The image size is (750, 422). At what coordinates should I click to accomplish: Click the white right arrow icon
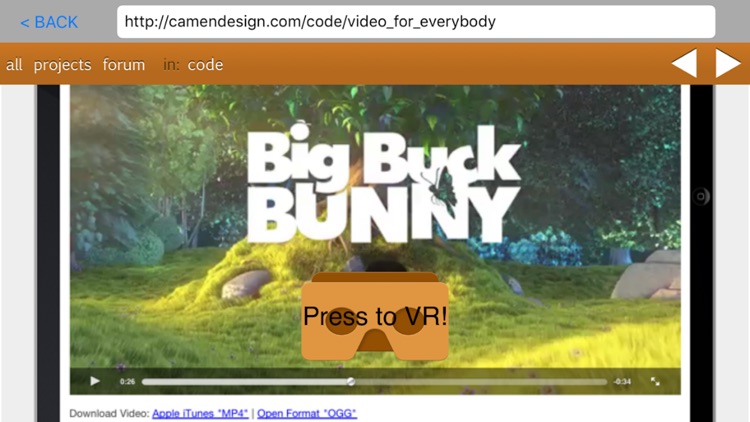(728, 63)
